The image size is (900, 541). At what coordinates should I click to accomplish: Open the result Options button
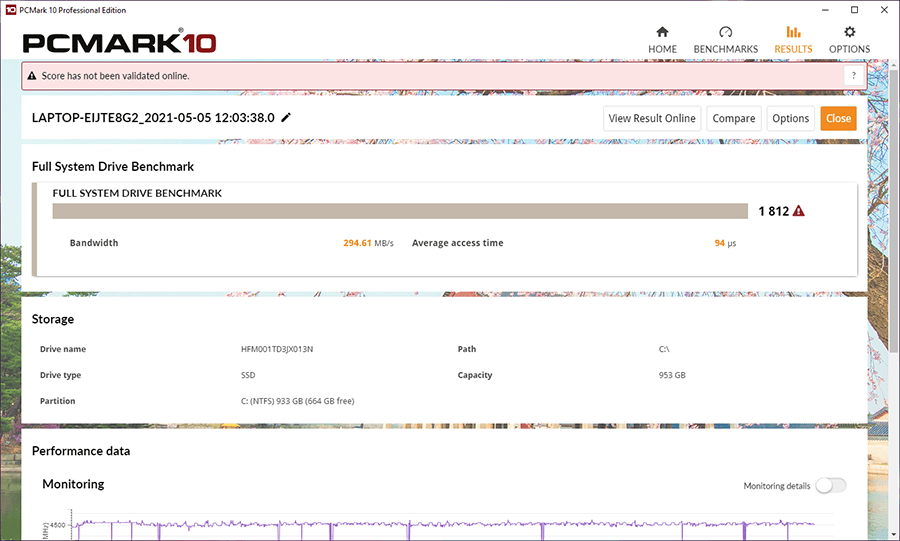click(790, 118)
